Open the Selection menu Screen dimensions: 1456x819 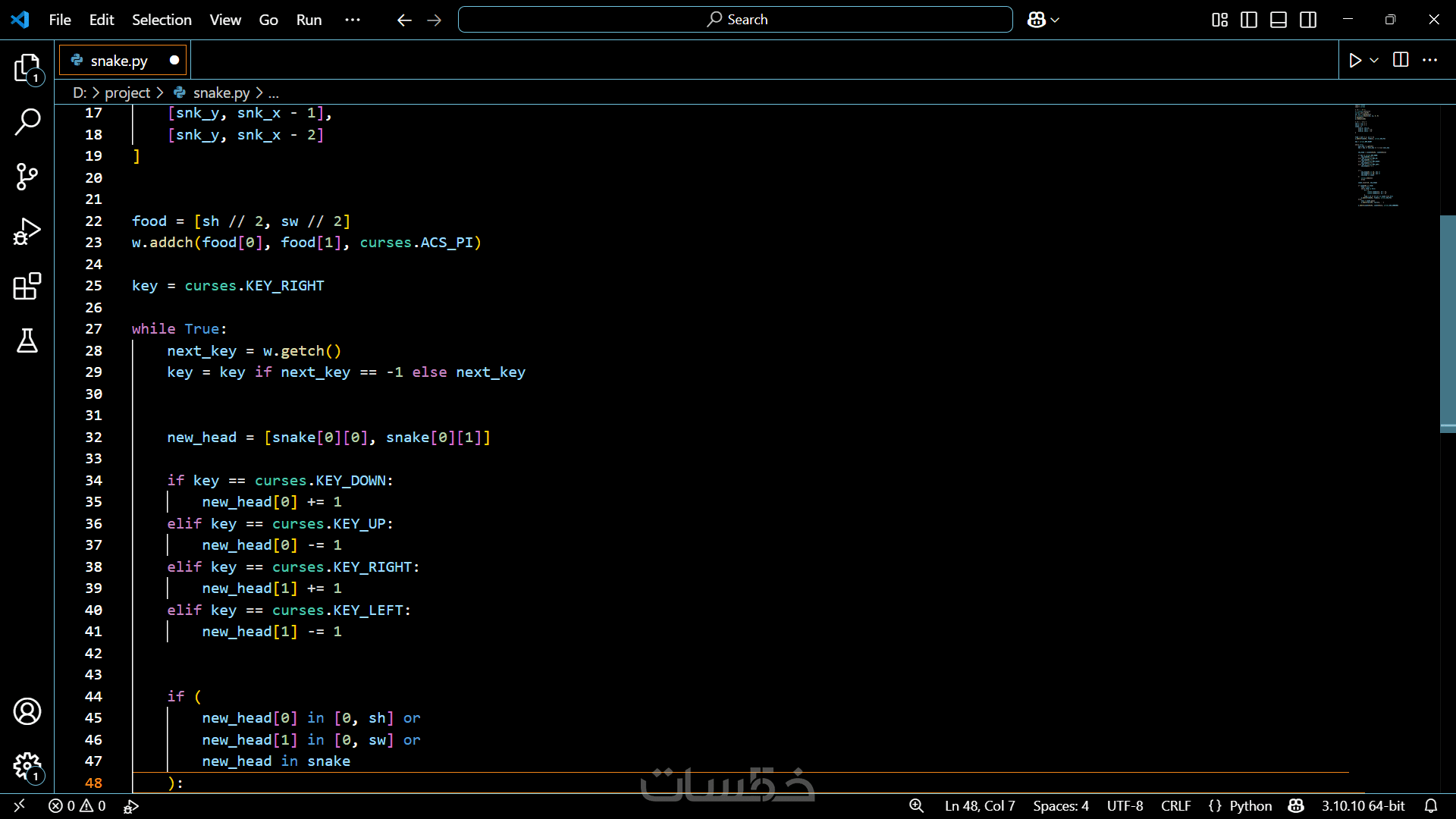(162, 20)
